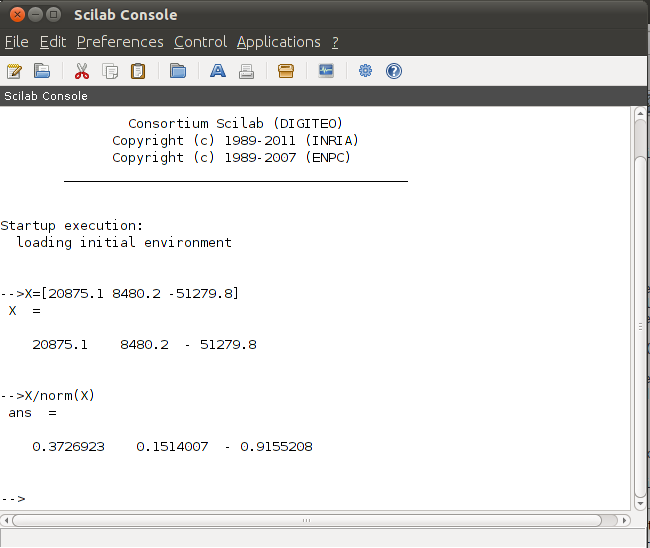The height and width of the screenshot is (548, 650).
Task: Click the Open file toolbar icon
Action: coord(42,71)
